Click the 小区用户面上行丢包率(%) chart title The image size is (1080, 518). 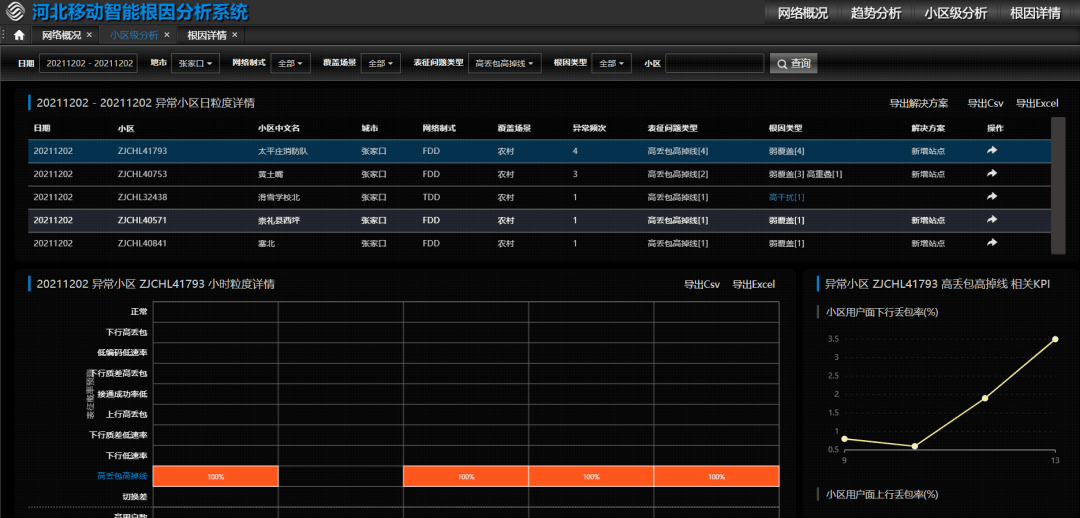(882, 495)
